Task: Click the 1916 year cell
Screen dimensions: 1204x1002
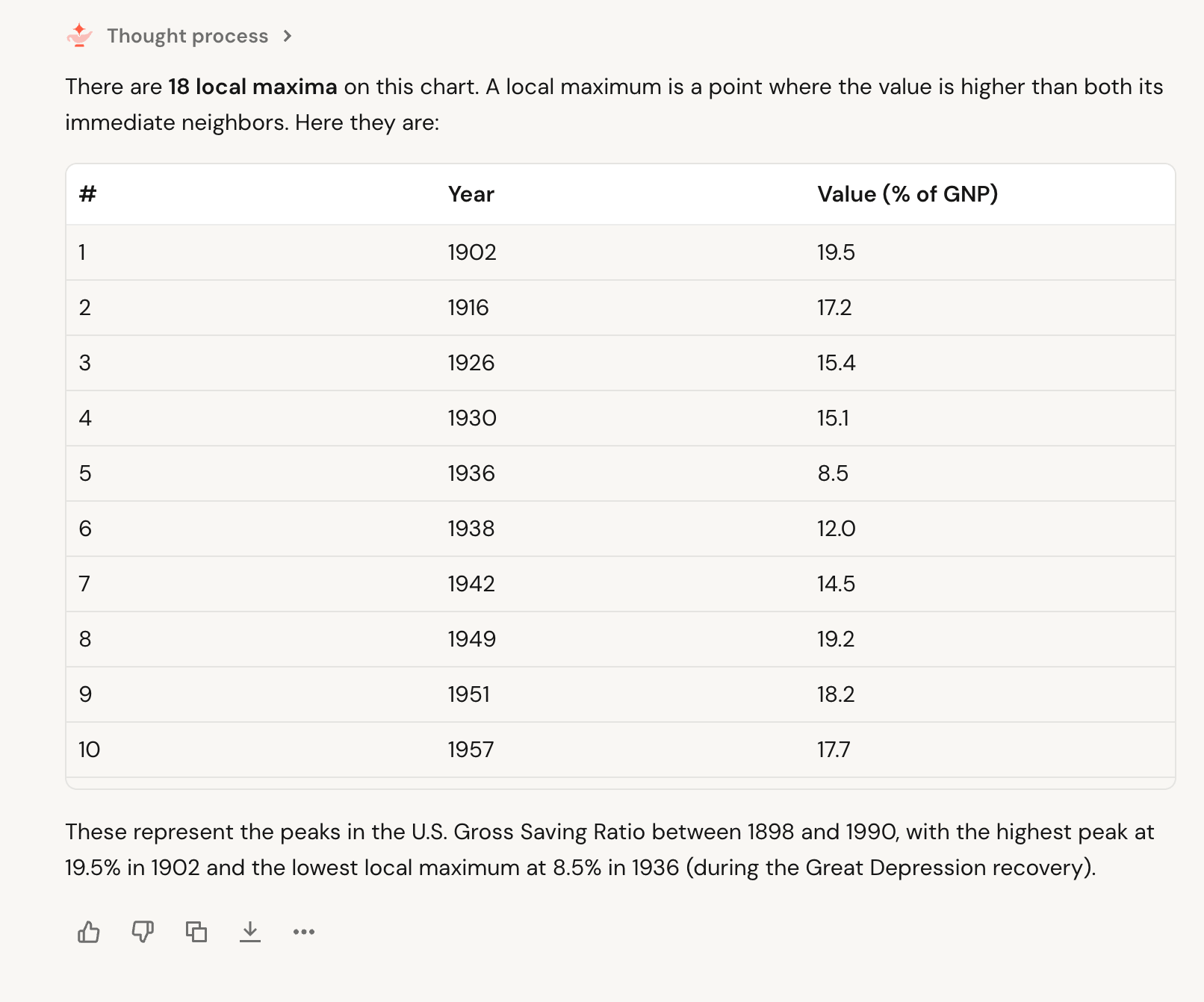Action: [468, 308]
